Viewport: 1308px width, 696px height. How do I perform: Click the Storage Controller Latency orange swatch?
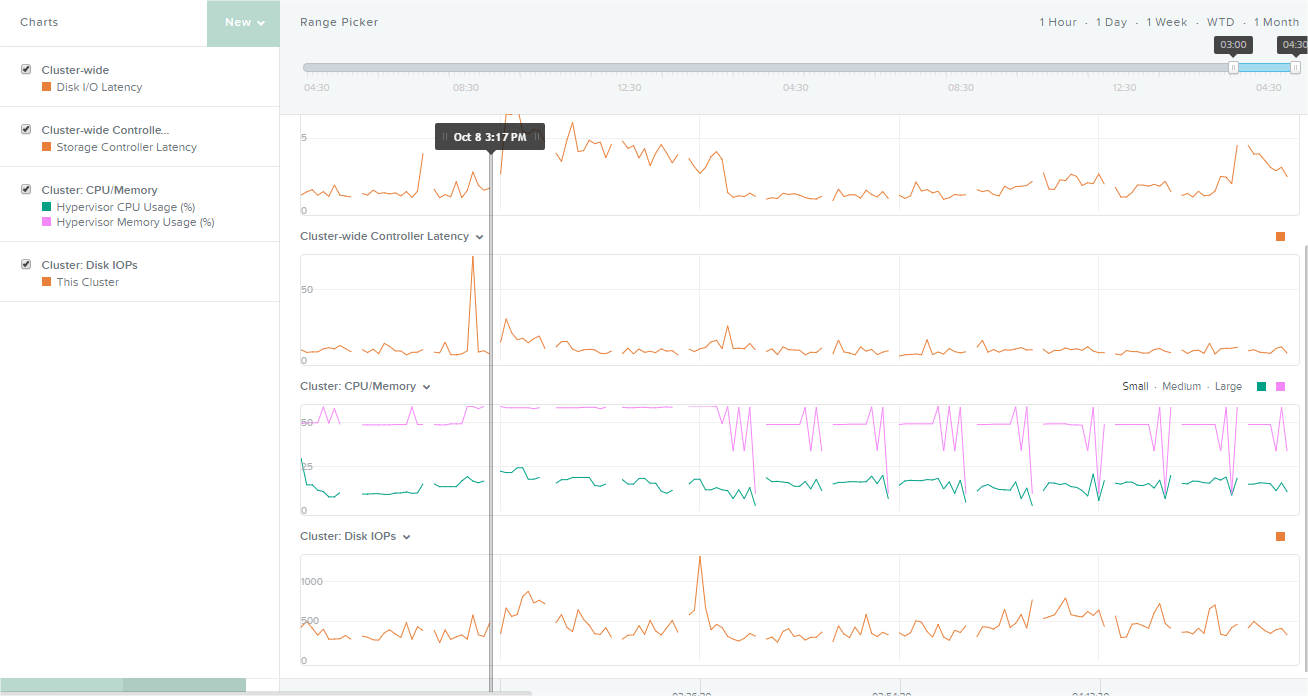point(46,147)
